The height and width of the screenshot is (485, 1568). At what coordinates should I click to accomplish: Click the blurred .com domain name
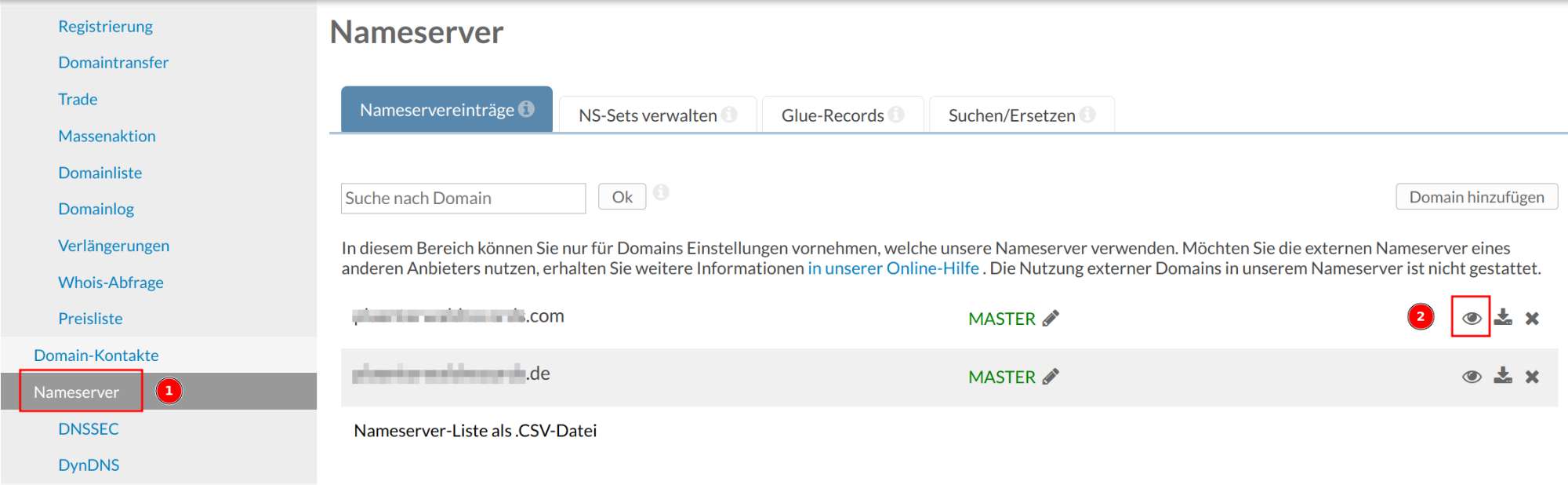pyautogui.click(x=458, y=316)
